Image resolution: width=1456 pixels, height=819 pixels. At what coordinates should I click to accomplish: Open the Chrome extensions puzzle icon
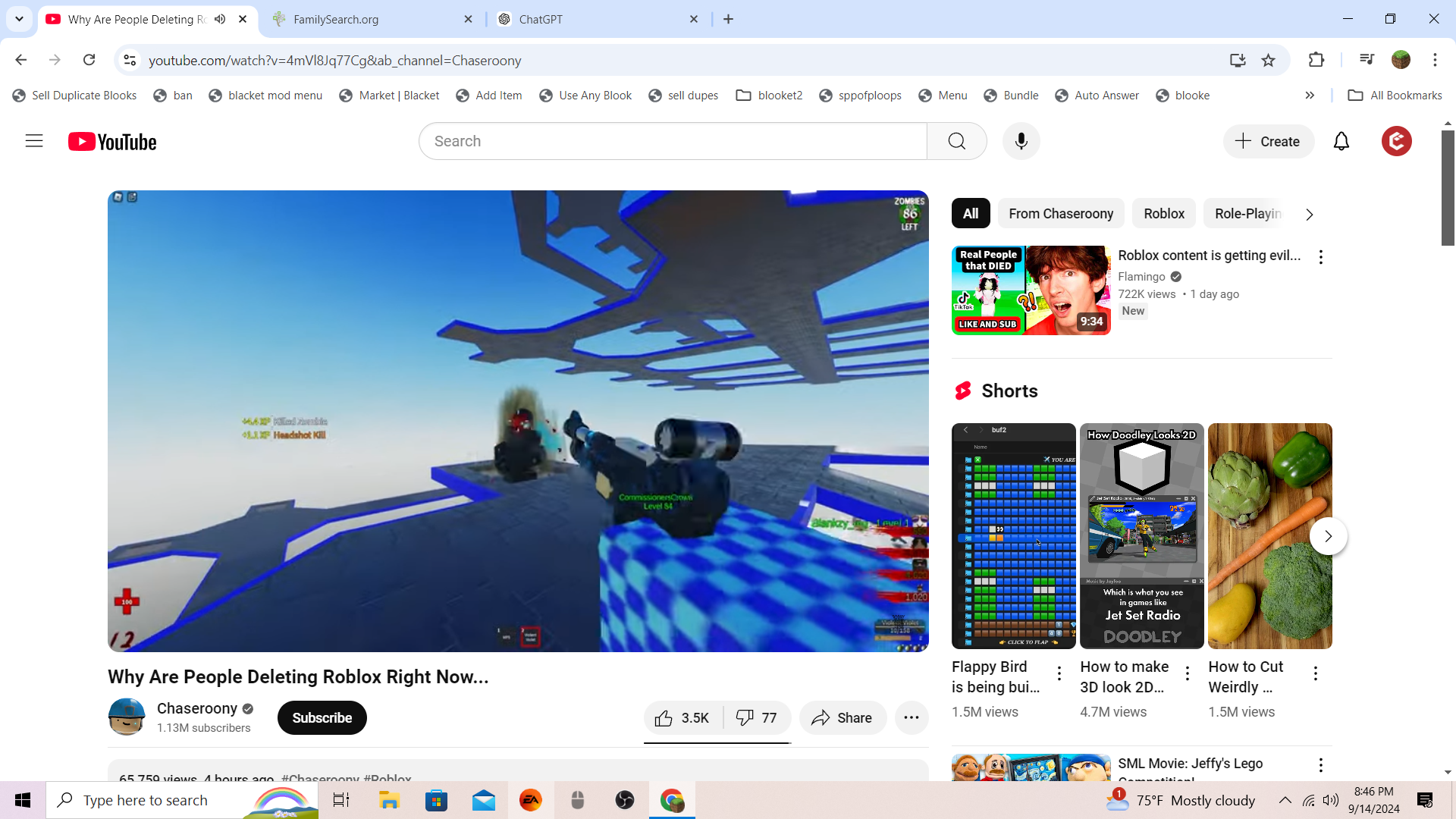[x=1316, y=60]
